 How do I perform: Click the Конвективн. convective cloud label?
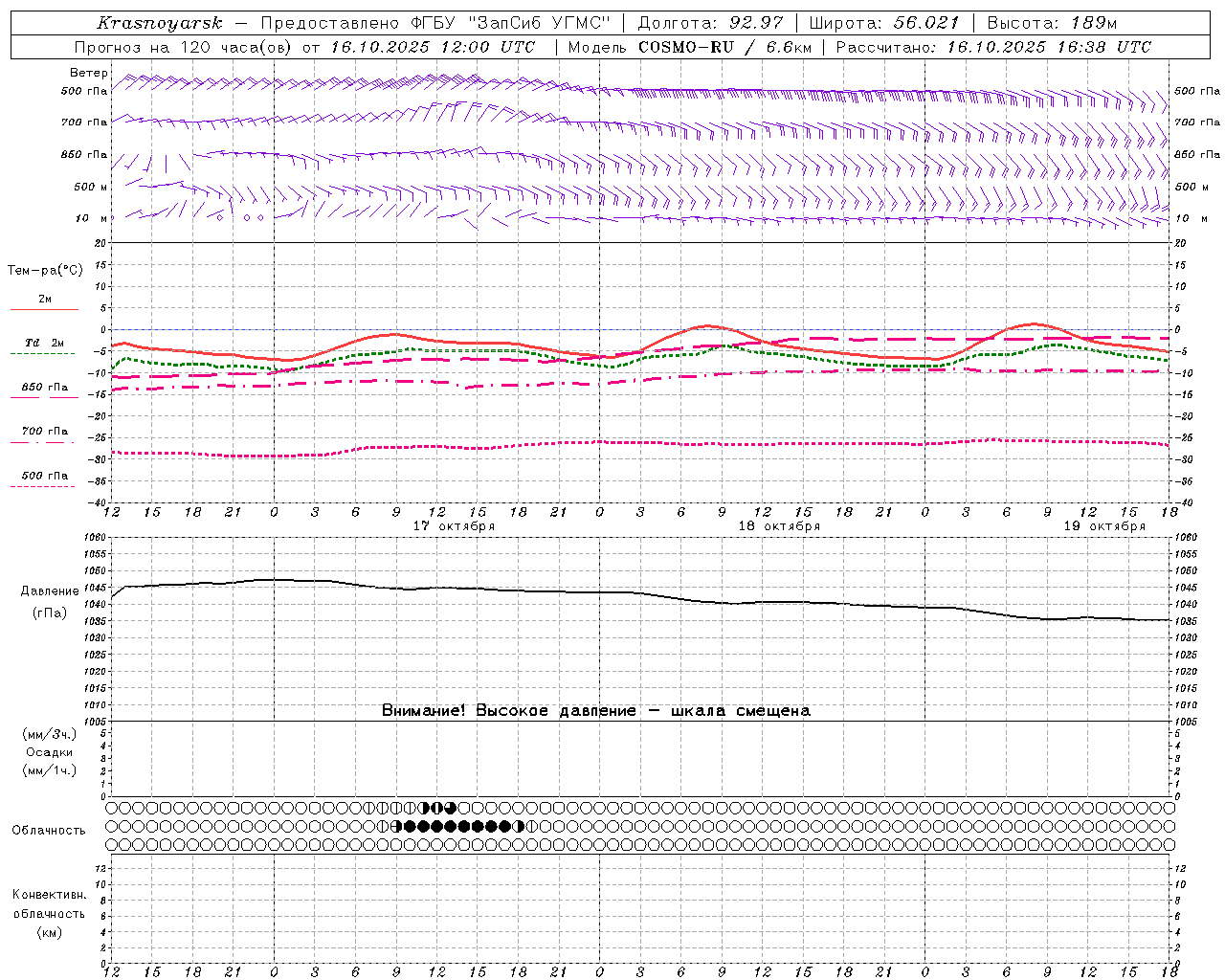(x=49, y=895)
